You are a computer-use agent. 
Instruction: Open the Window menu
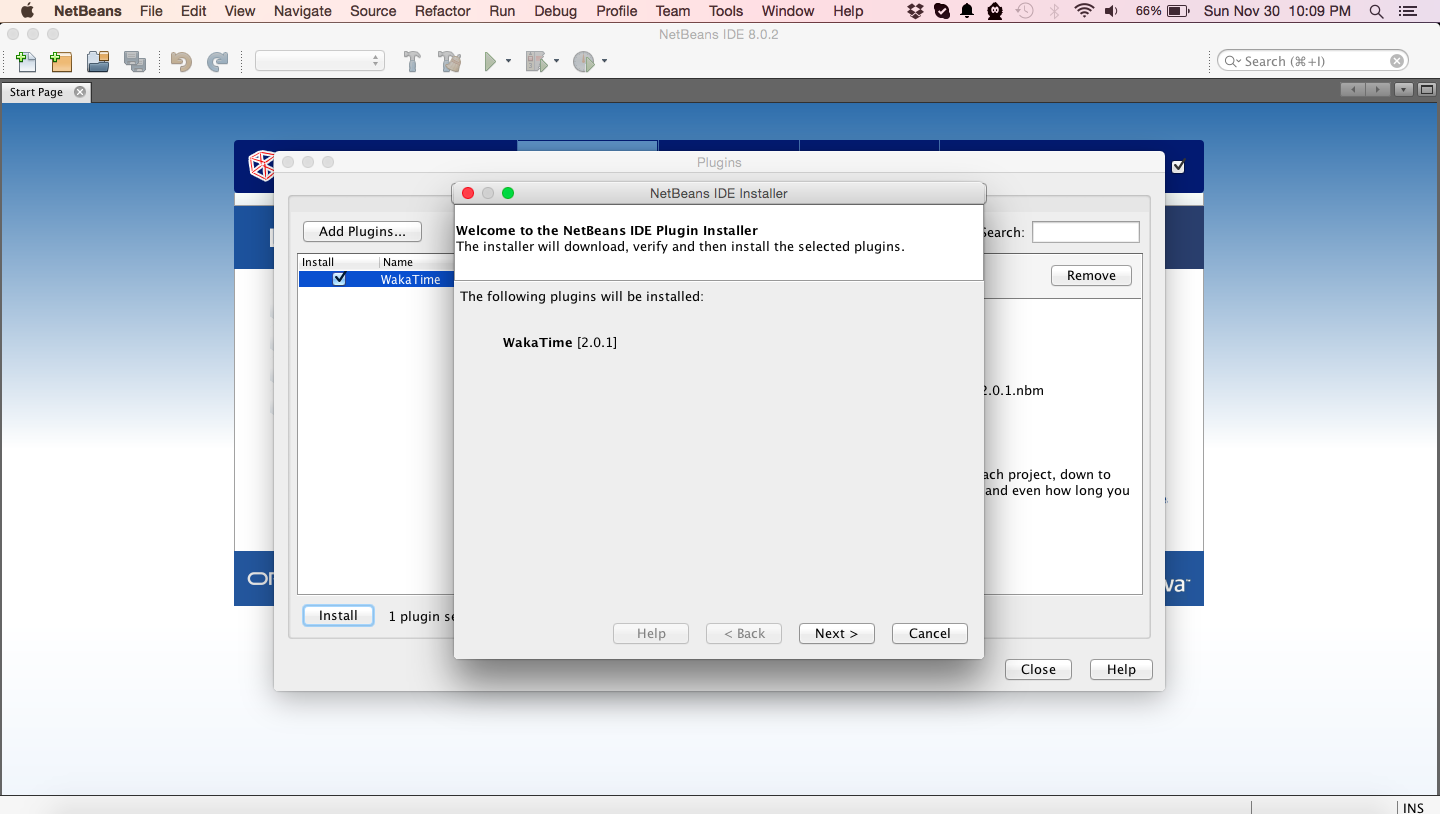(788, 11)
